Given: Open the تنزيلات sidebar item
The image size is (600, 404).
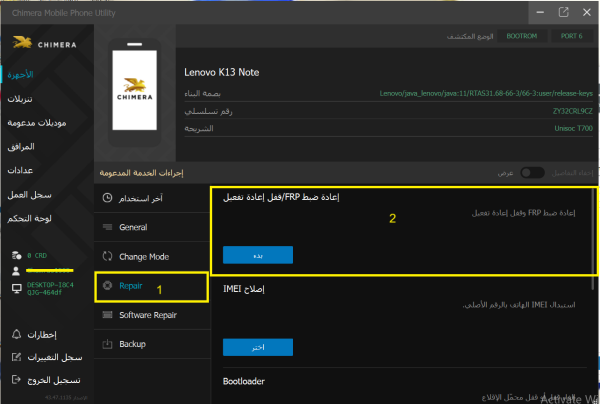Looking at the screenshot, I should 20,99.
